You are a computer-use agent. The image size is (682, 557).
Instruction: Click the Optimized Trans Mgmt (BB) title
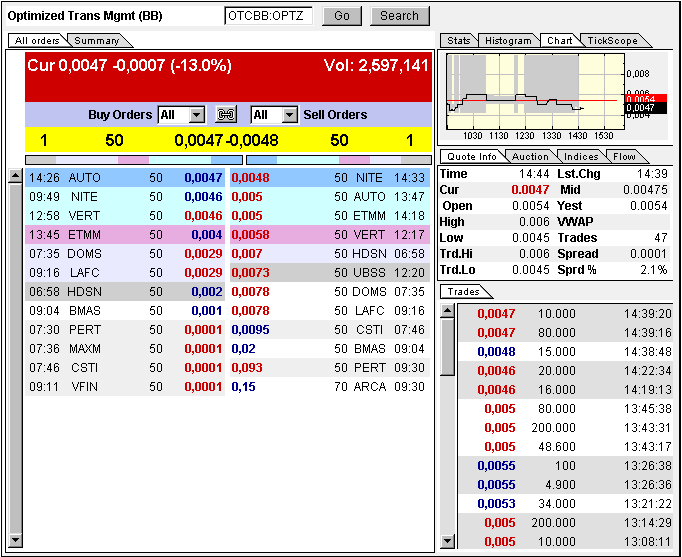pos(85,16)
